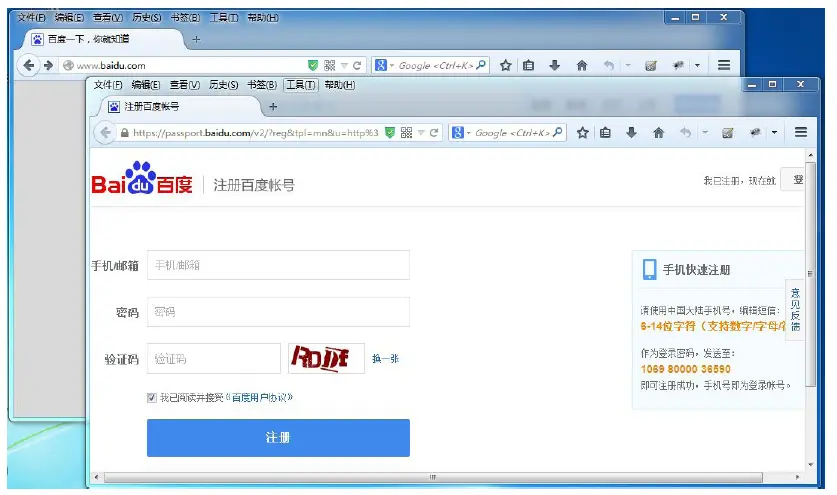Expand URL history dropdown in front window

point(421,132)
